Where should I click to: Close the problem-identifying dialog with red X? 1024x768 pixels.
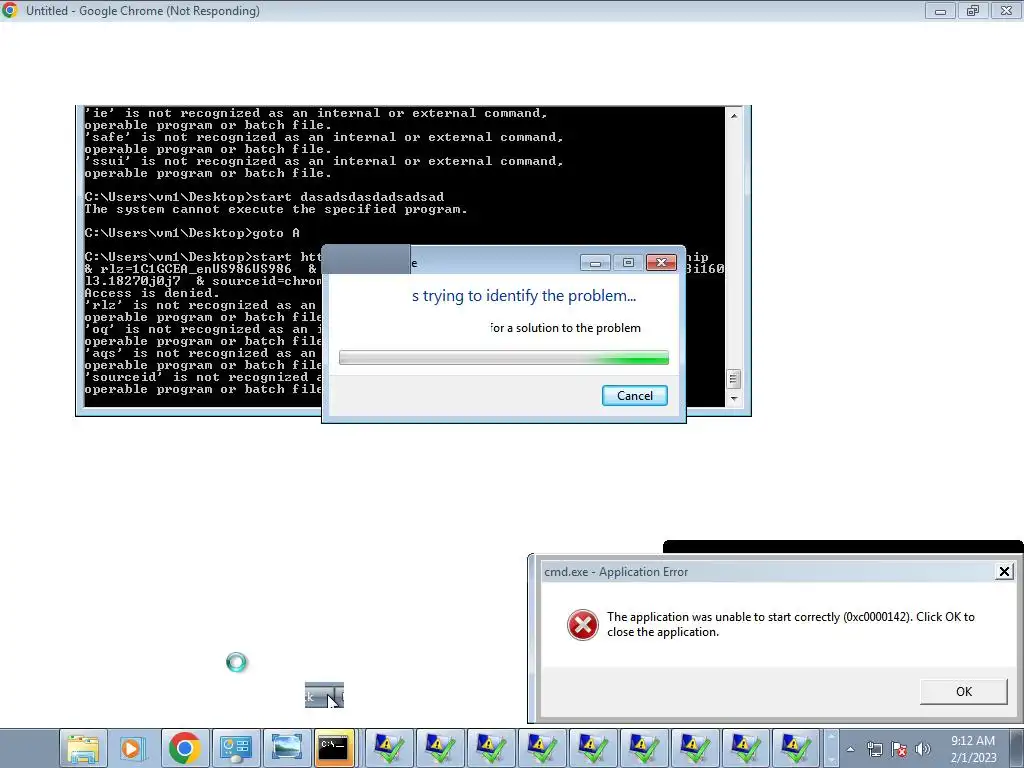click(661, 263)
